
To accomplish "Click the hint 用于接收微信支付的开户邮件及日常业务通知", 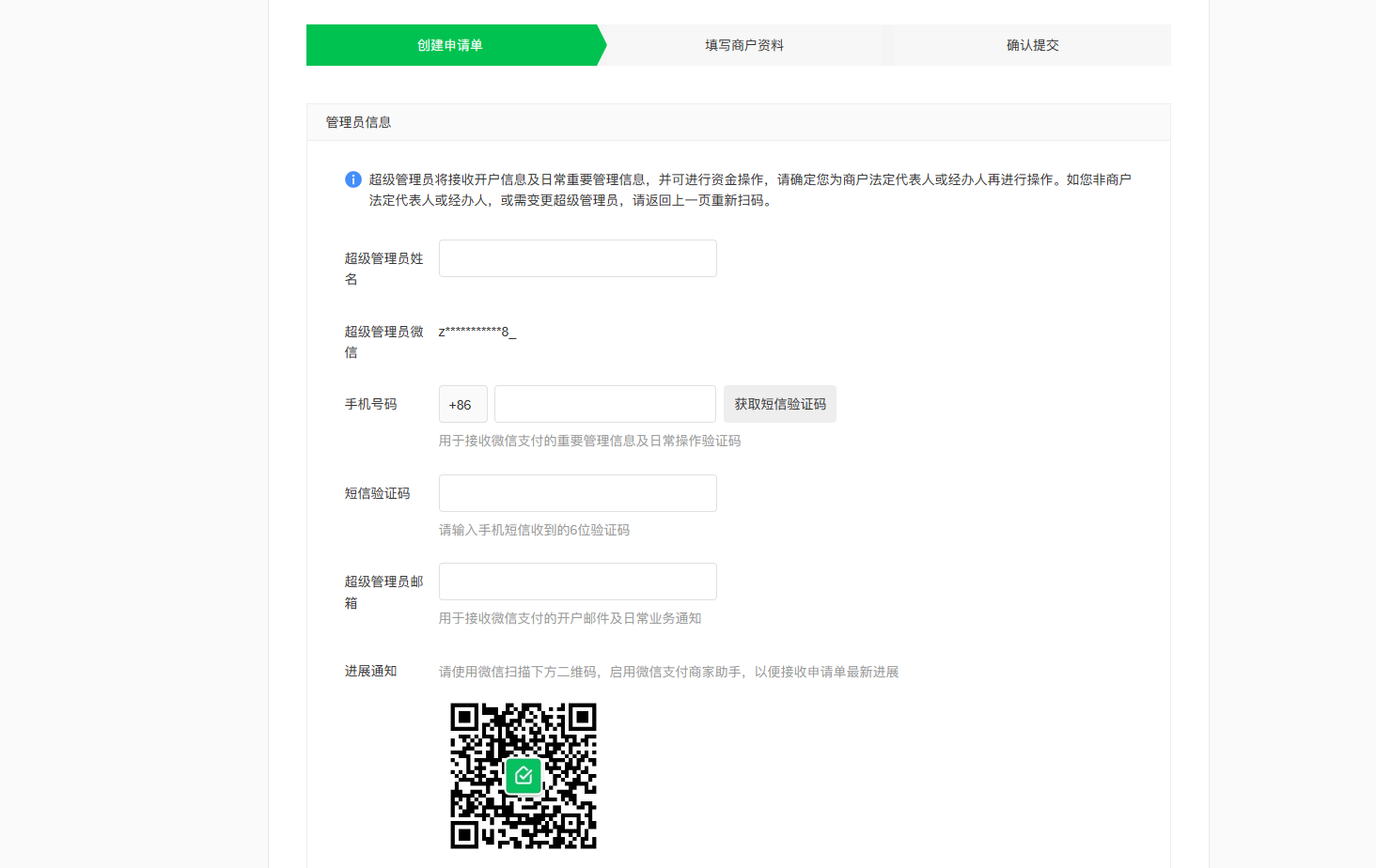I will pos(571,618).
